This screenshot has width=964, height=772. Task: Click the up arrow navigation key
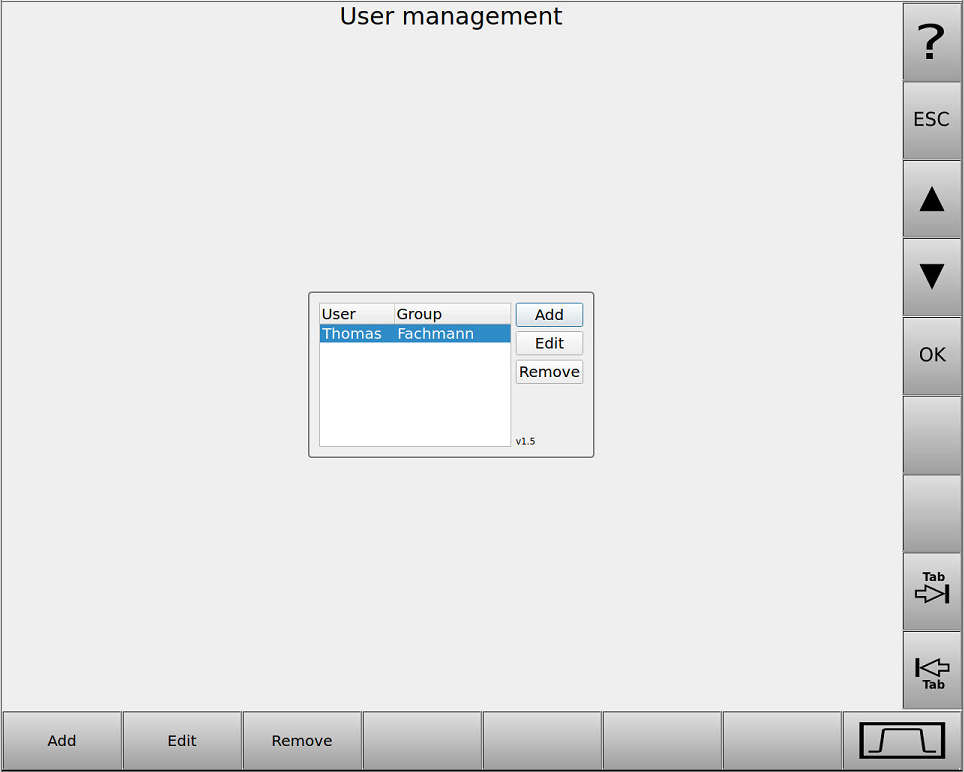(x=931, y=198)
